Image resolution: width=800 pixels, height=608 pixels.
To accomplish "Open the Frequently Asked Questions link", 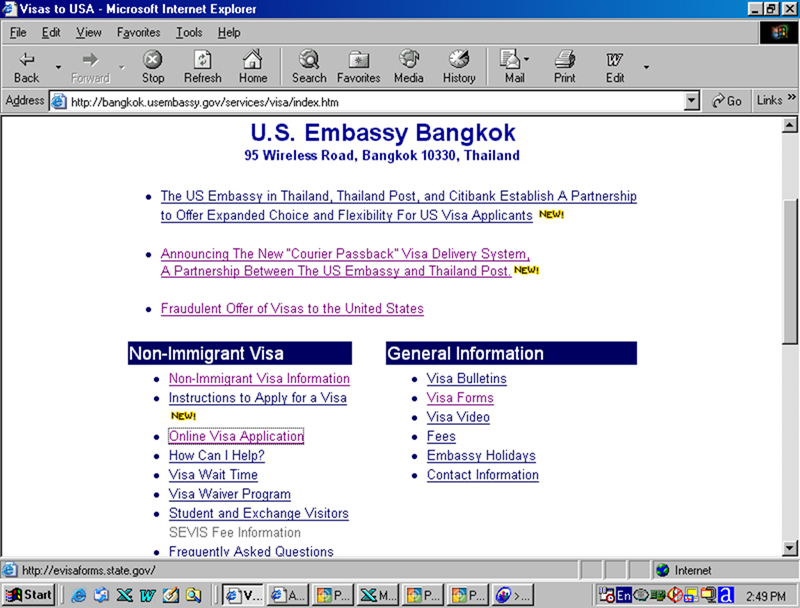I will [x=251, y=551].
